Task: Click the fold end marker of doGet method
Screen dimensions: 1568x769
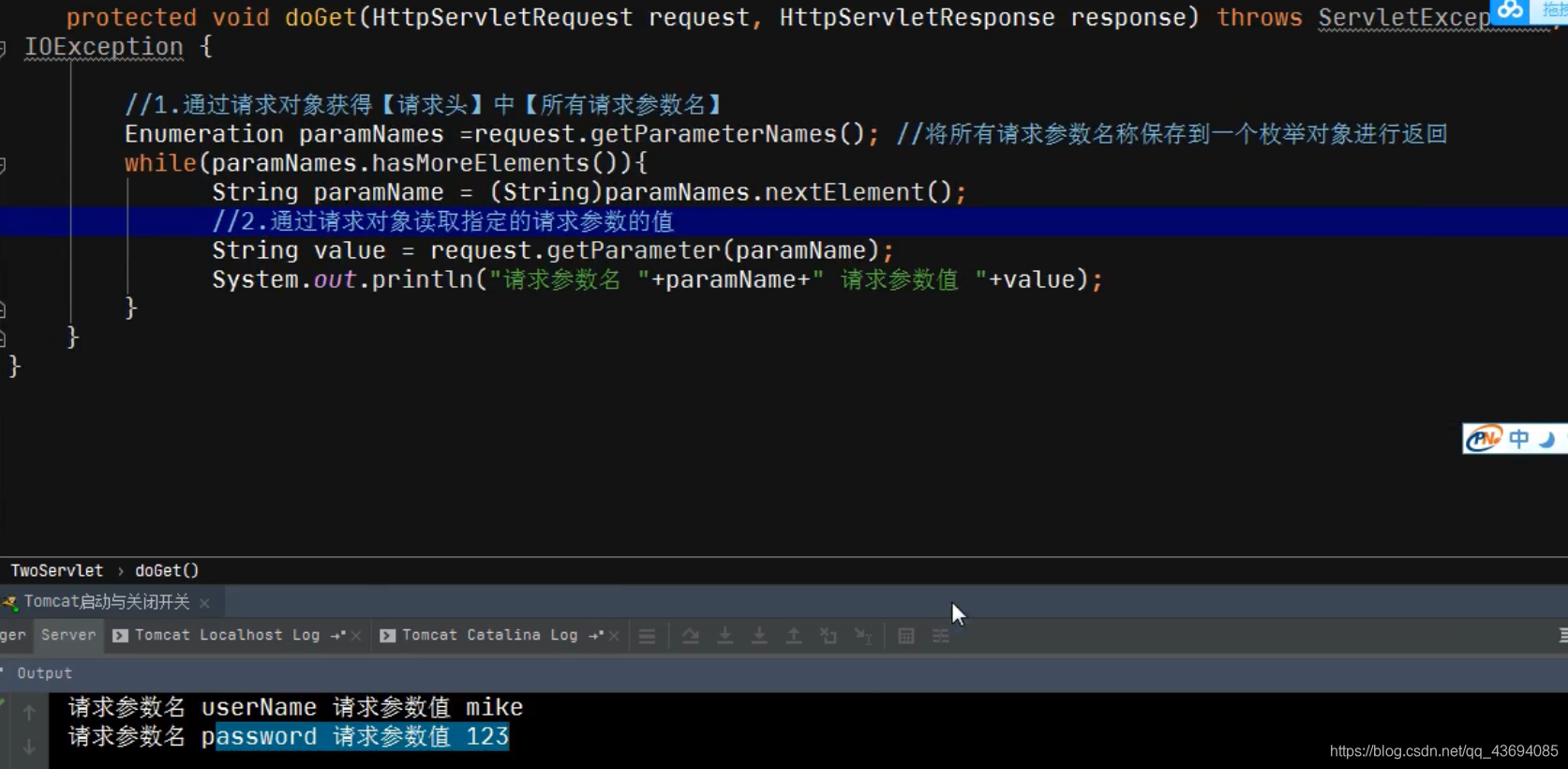Action: (x=3, y=338)
